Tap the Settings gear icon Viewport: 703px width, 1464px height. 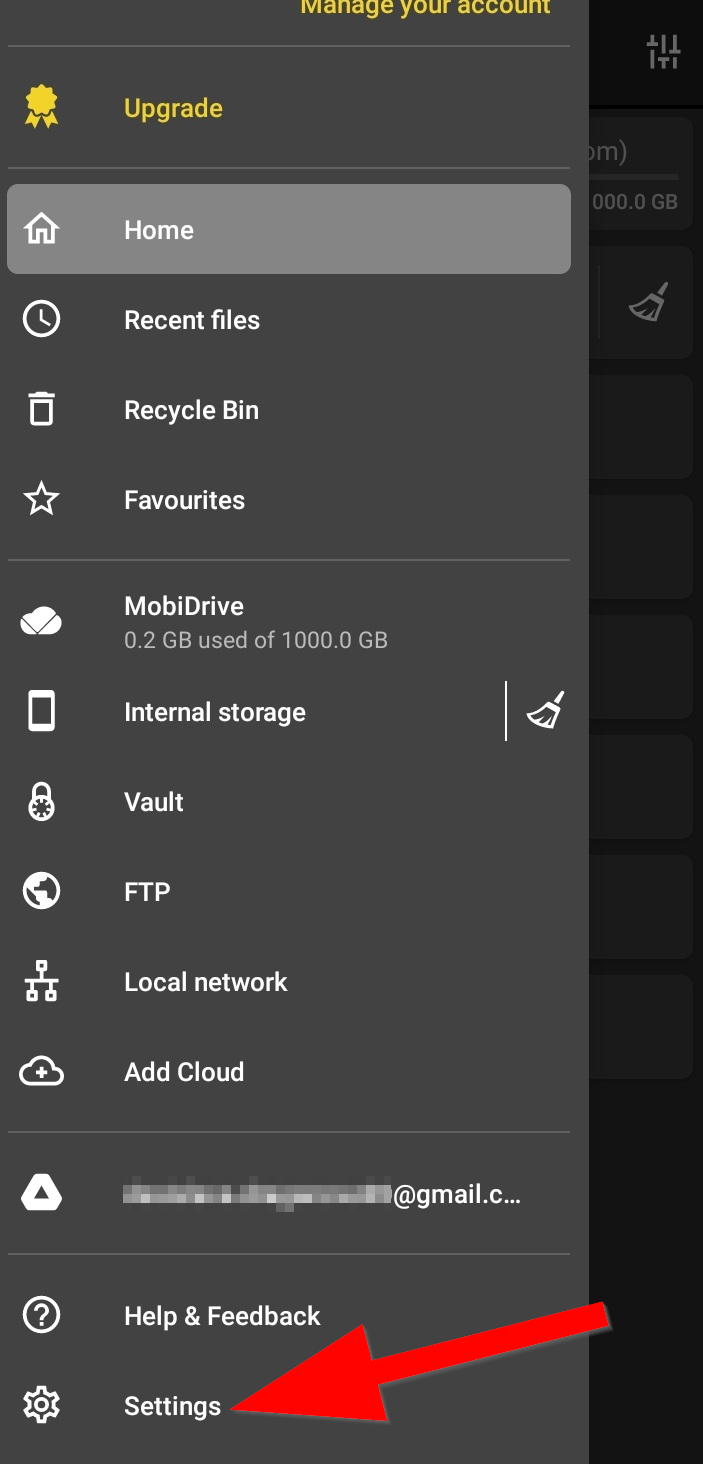tap(40, 1405)
